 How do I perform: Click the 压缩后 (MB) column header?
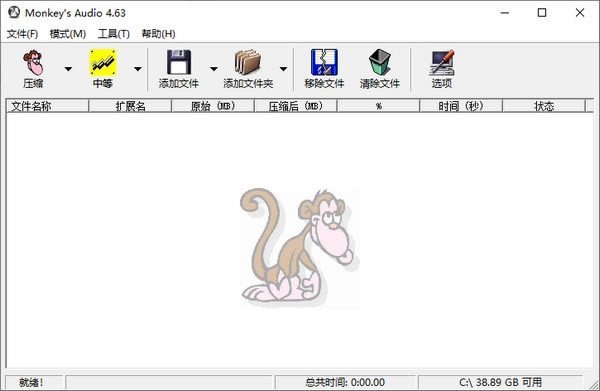[x=295, y=106]
